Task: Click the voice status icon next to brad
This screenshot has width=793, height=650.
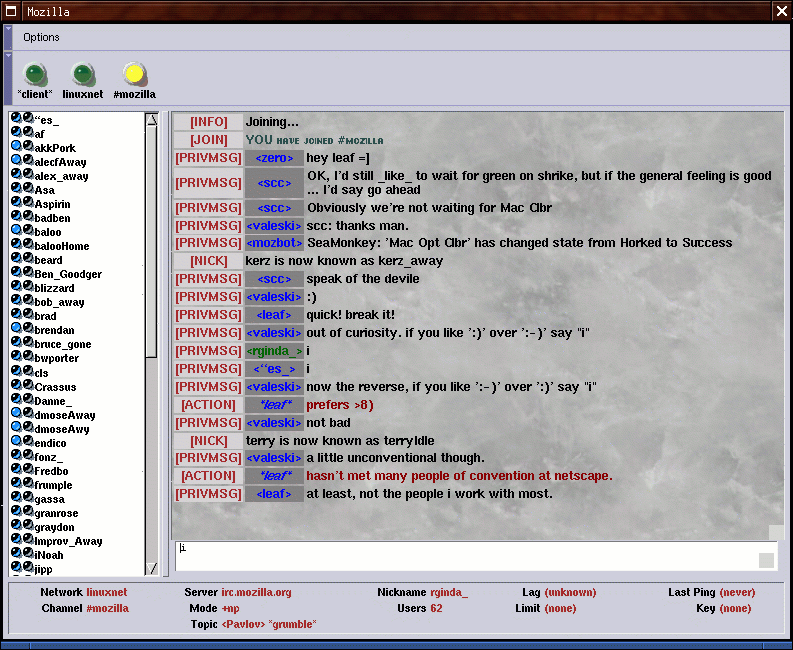Action: click(28, 314)
